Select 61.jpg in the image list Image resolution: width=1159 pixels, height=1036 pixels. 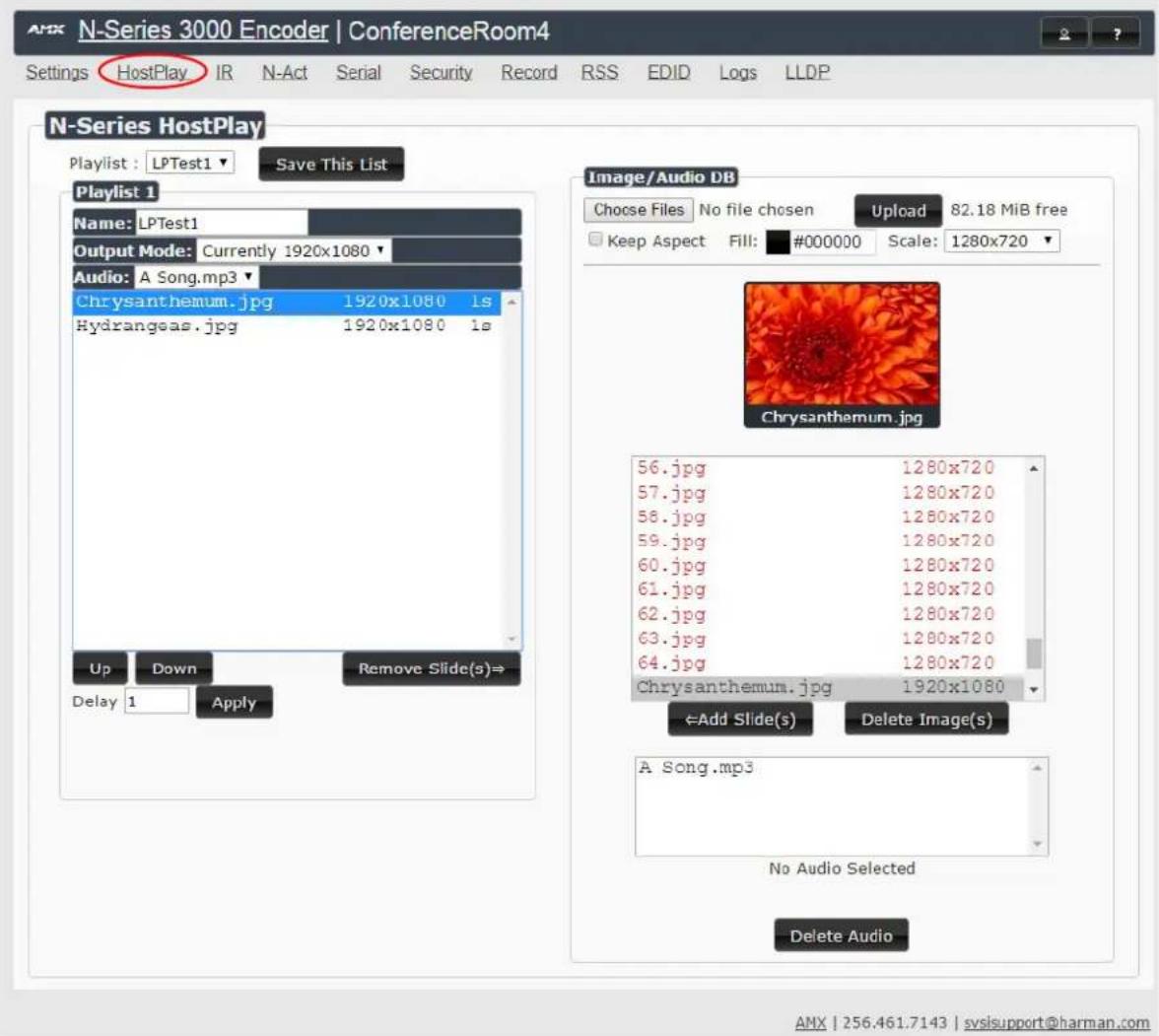pyautogui.click(x=828, y=589)
